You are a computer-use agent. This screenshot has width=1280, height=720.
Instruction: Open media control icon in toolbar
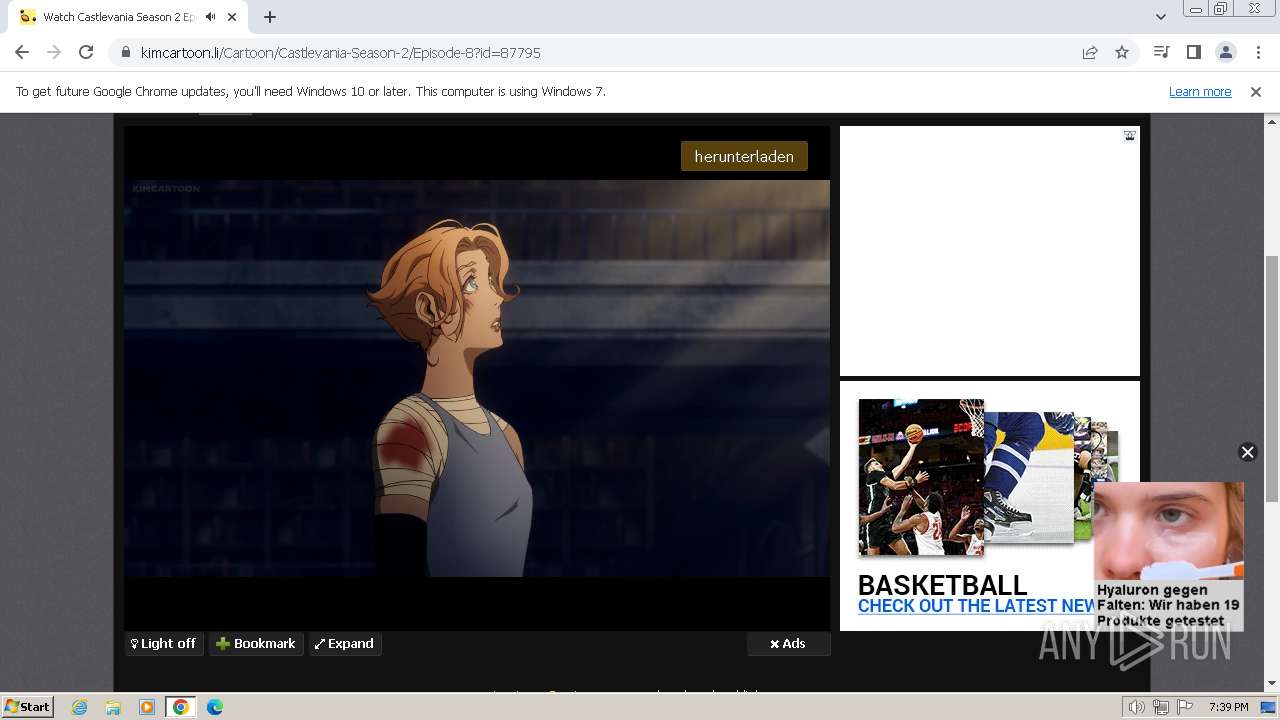pos(1161,52)
